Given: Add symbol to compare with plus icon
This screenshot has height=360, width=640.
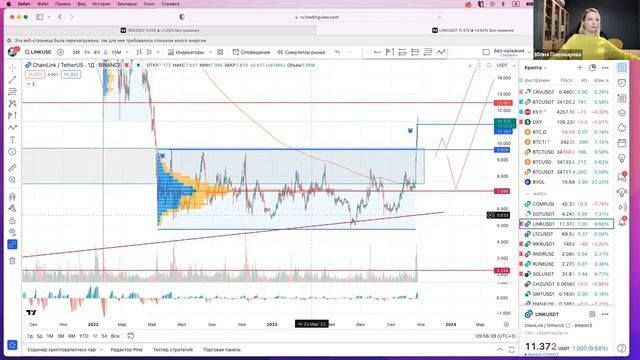Looking at the screenshot, I should pyautogui.click(x=60, y=52).
